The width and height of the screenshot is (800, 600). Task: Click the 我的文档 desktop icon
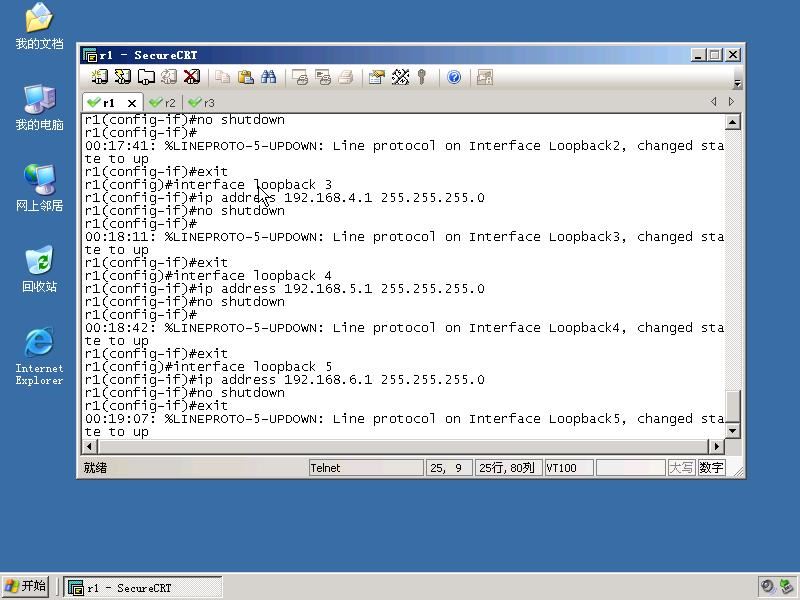click(x=39, y=26)
